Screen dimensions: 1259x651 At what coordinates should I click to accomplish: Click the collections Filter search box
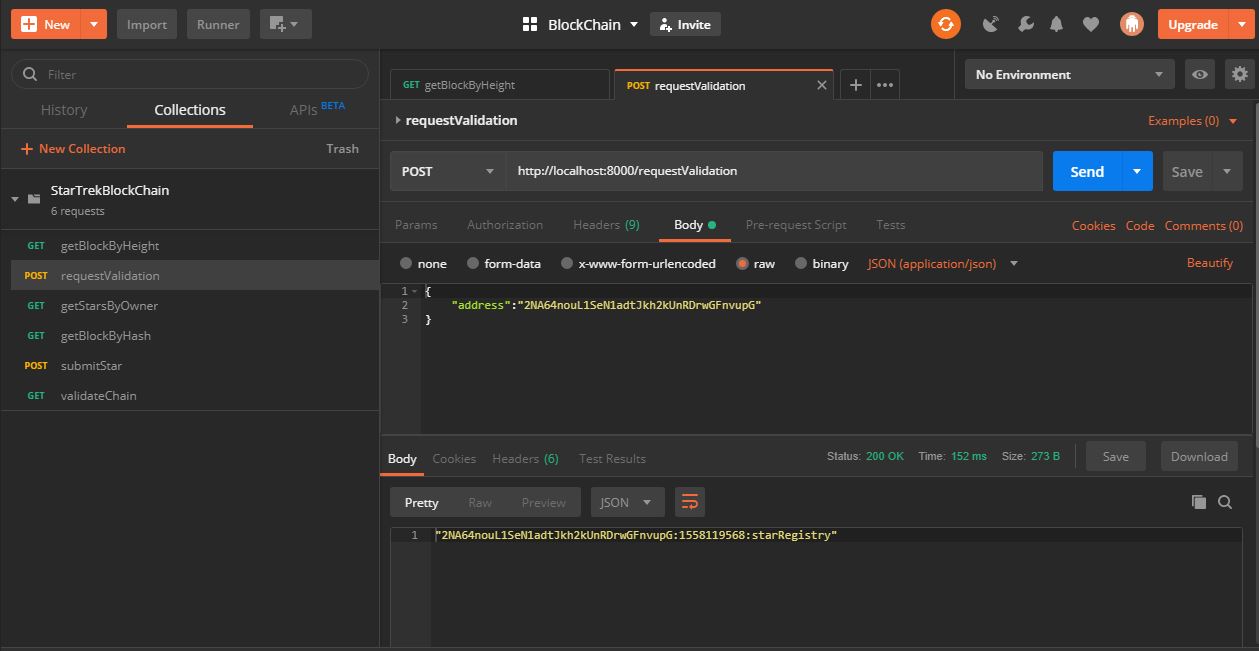[x=189, y=74]
